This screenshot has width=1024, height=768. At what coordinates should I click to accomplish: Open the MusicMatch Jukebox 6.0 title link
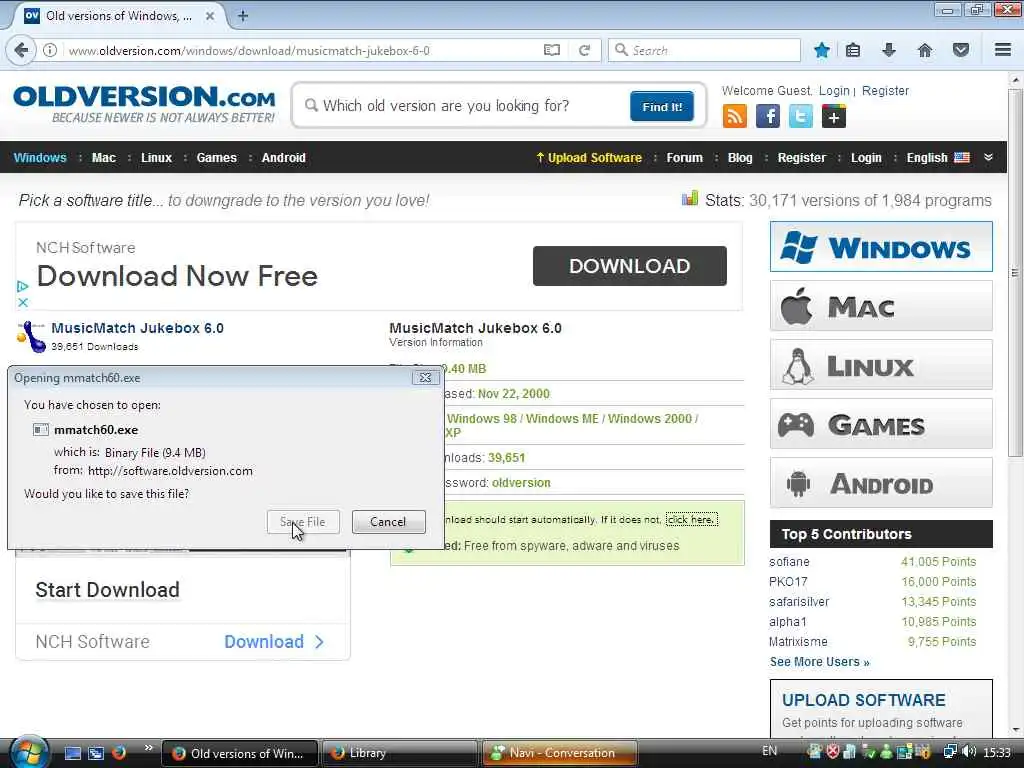point(137,328)
